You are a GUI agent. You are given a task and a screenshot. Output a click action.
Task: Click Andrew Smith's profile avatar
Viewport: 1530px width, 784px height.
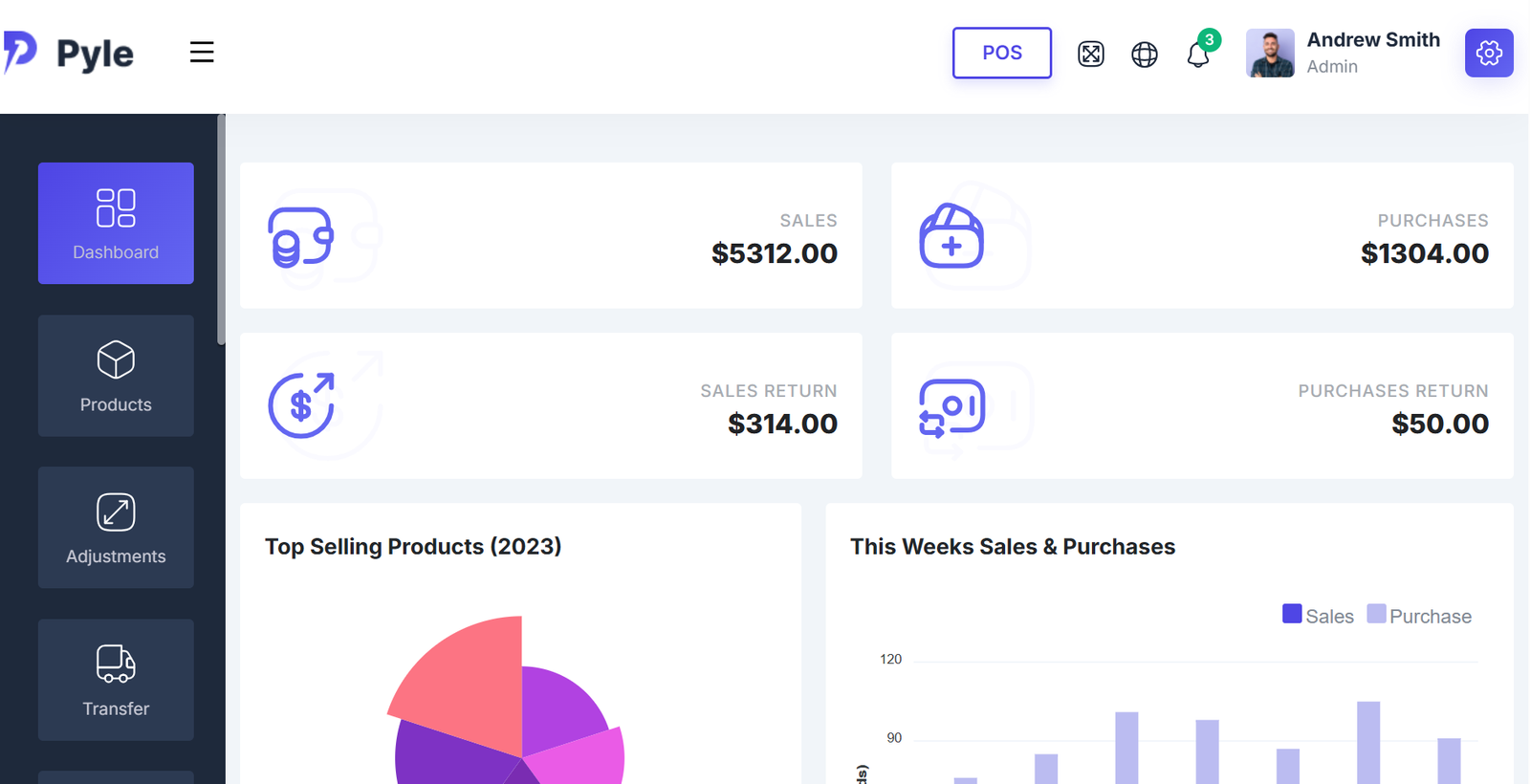tap(1269, 54)
